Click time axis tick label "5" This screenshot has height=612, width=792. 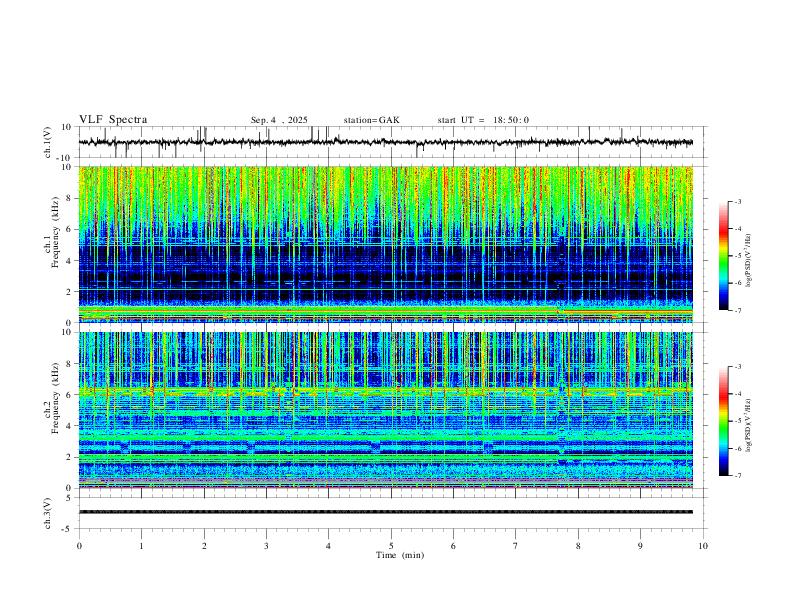coord(391,546)
